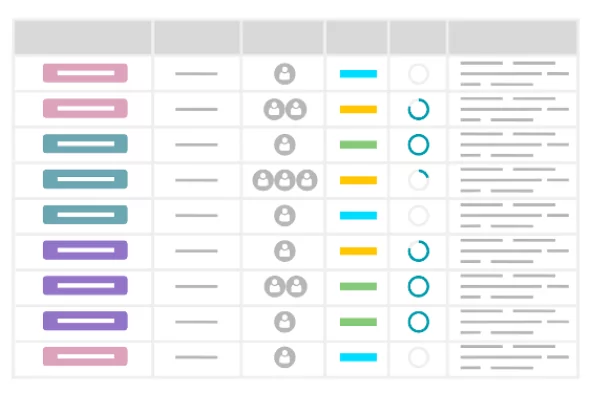Click the left avatar in the second row
The image size is (594, 396).
pyautogui.click(x=274, y=109)
